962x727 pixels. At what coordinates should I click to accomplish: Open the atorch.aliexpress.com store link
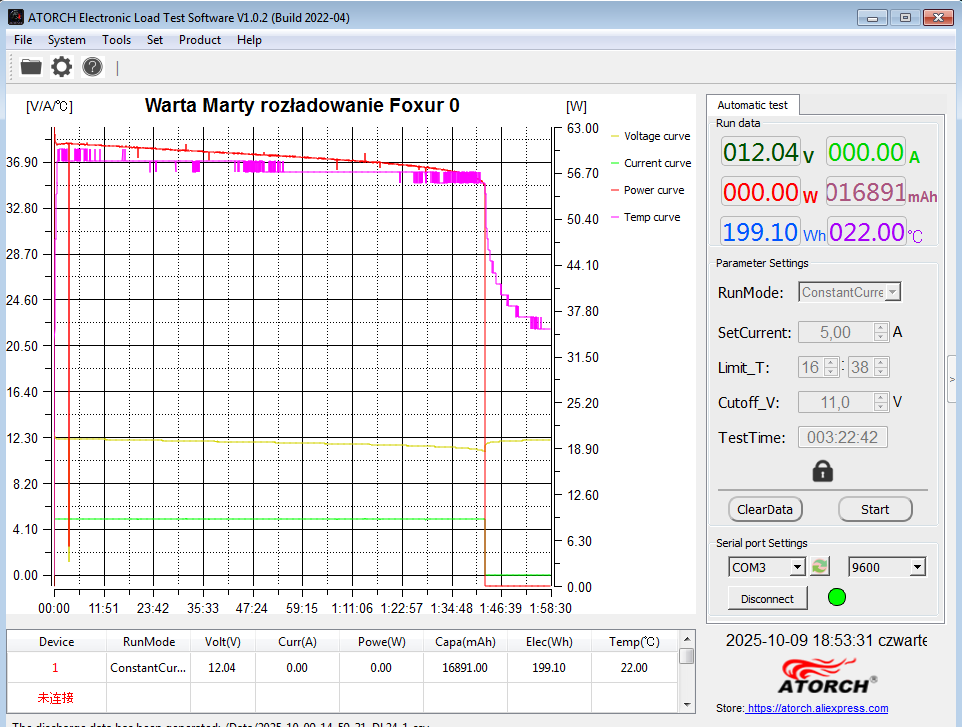817,708
